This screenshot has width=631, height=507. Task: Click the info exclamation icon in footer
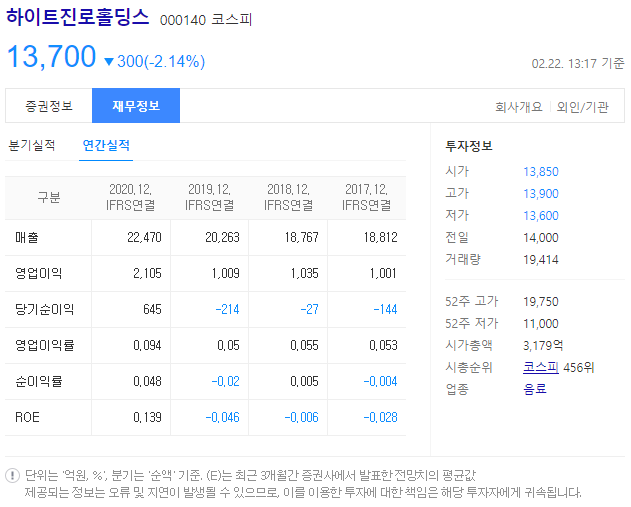point(12,475)
